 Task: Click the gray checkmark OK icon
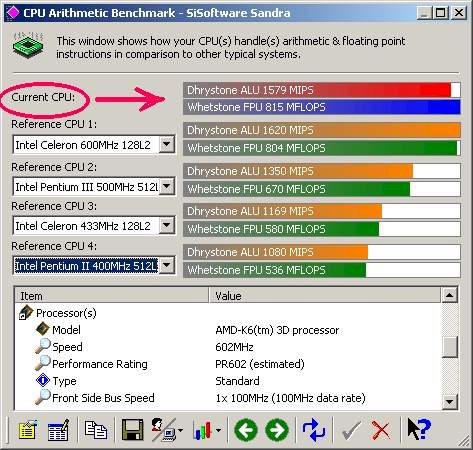pos(351,430)
